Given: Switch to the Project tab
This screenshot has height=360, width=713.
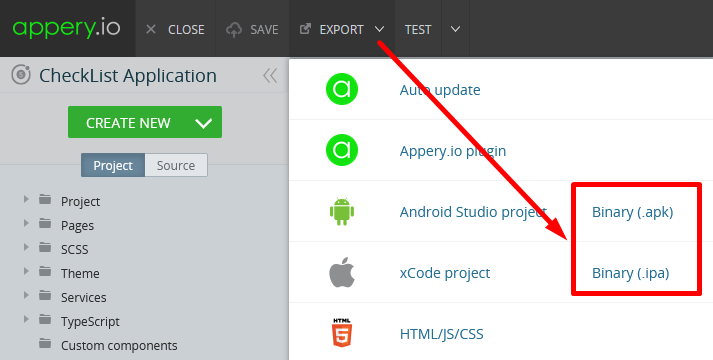Looking at the screenshot, I should [x=113, y=165].
